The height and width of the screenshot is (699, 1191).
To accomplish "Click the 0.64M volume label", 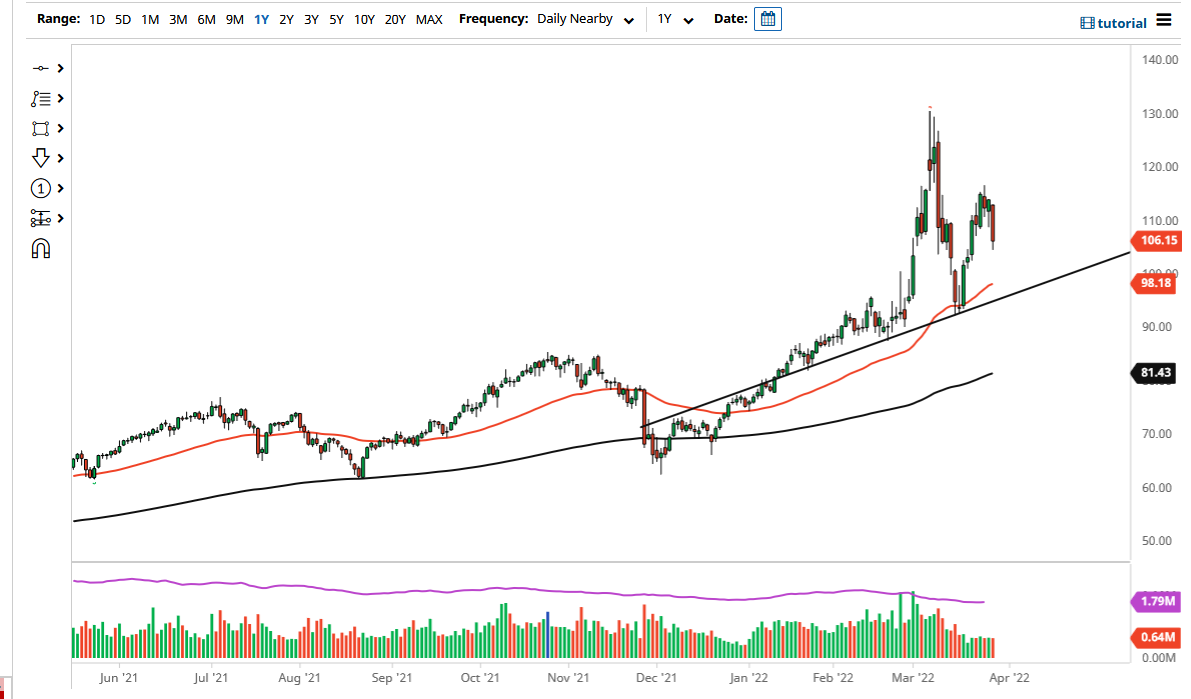I will point(1157,637).
